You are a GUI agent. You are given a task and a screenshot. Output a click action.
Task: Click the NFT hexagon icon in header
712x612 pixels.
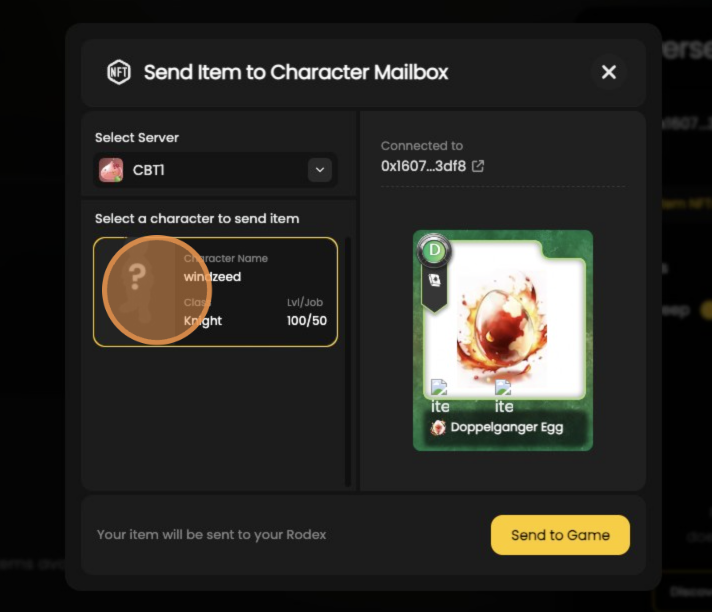coord(119,72)
